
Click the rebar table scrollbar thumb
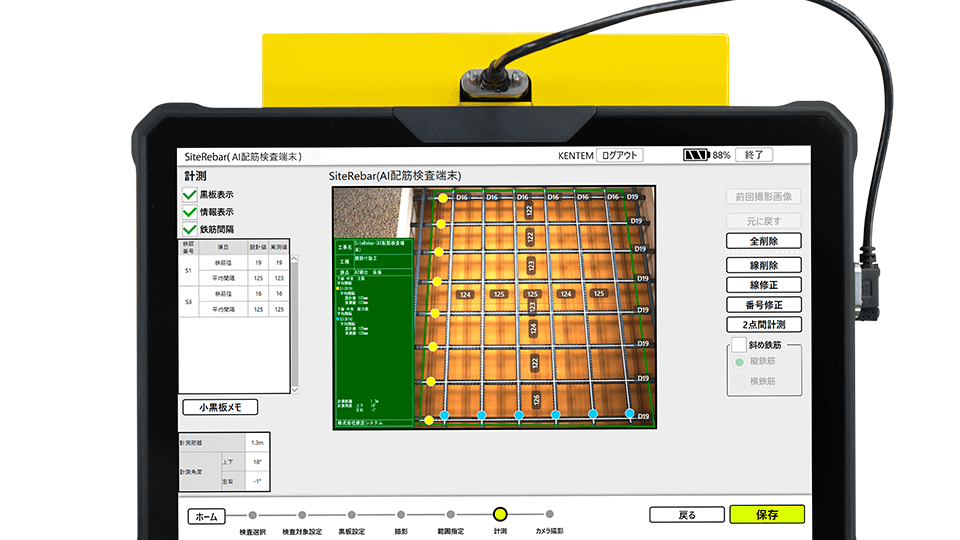pyautogui.click(x=294, y=323)
